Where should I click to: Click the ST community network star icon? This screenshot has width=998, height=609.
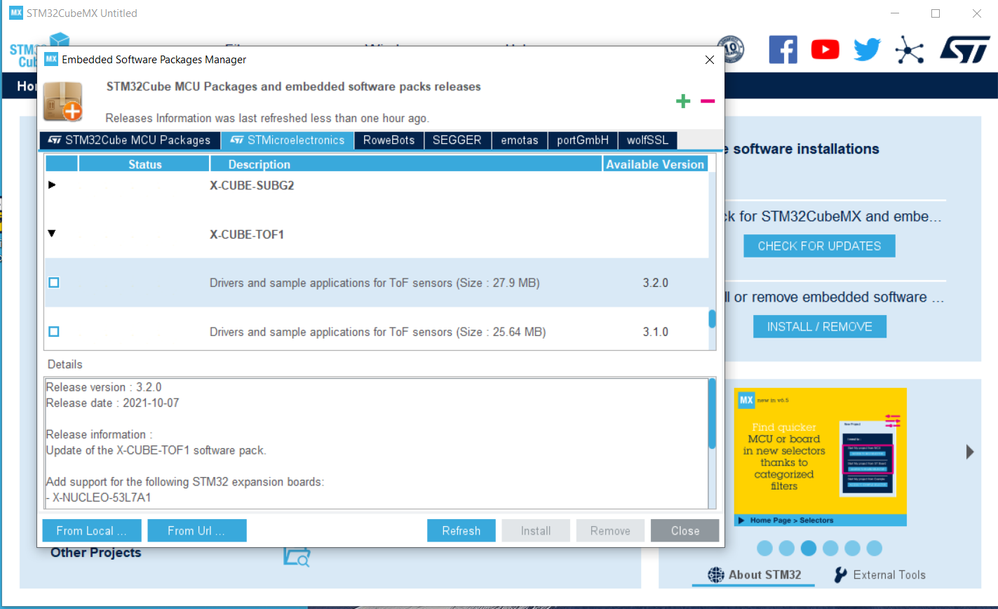click(910, 50)
